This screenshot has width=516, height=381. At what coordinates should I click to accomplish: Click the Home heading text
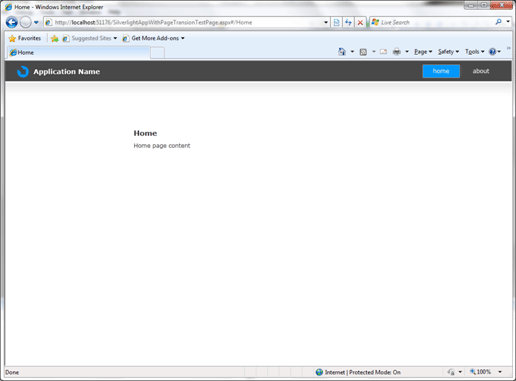[x=145, y=133]
